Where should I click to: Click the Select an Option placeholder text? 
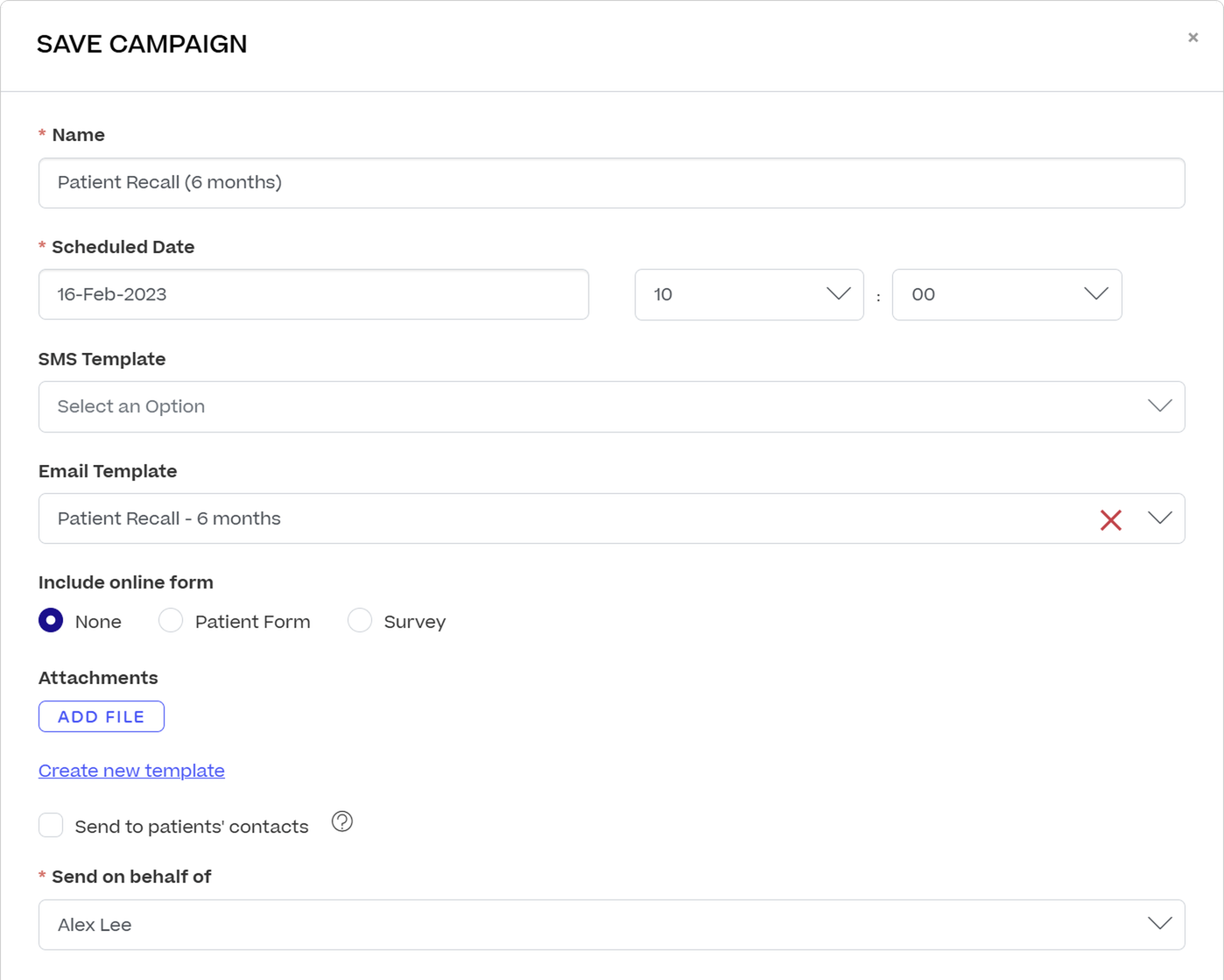click(x=131, y=406)
